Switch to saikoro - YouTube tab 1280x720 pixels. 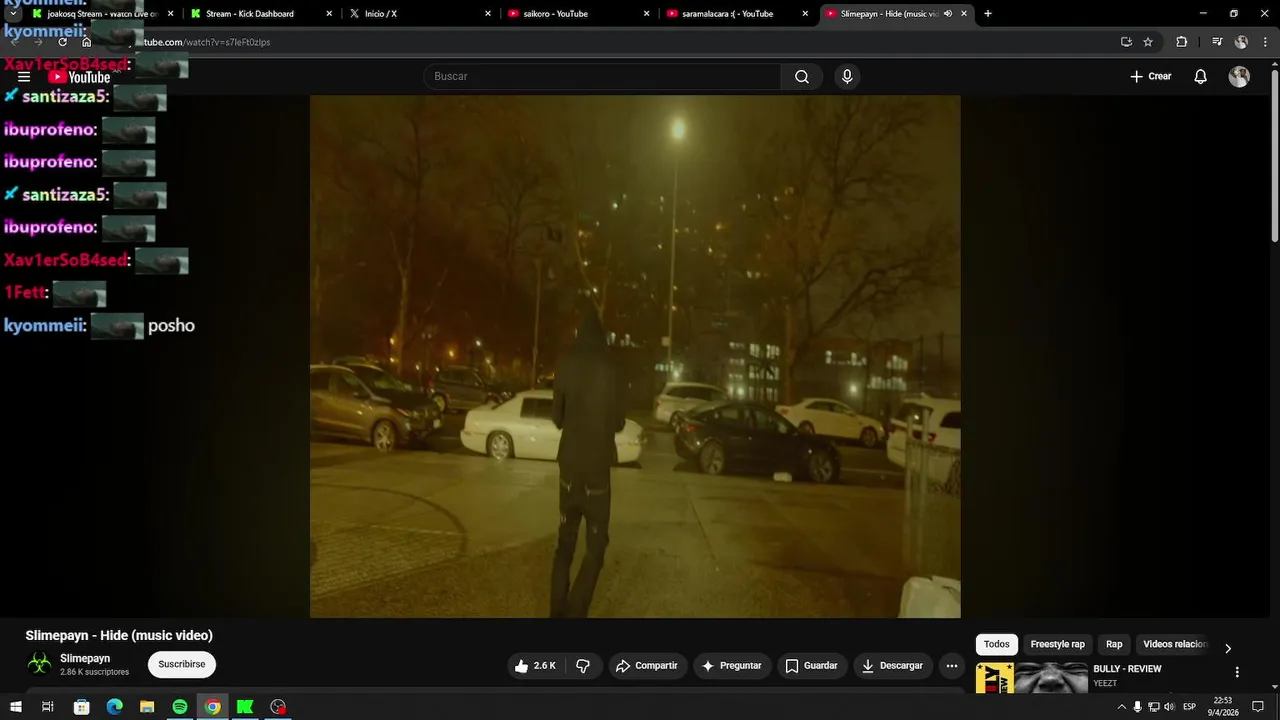578,14
